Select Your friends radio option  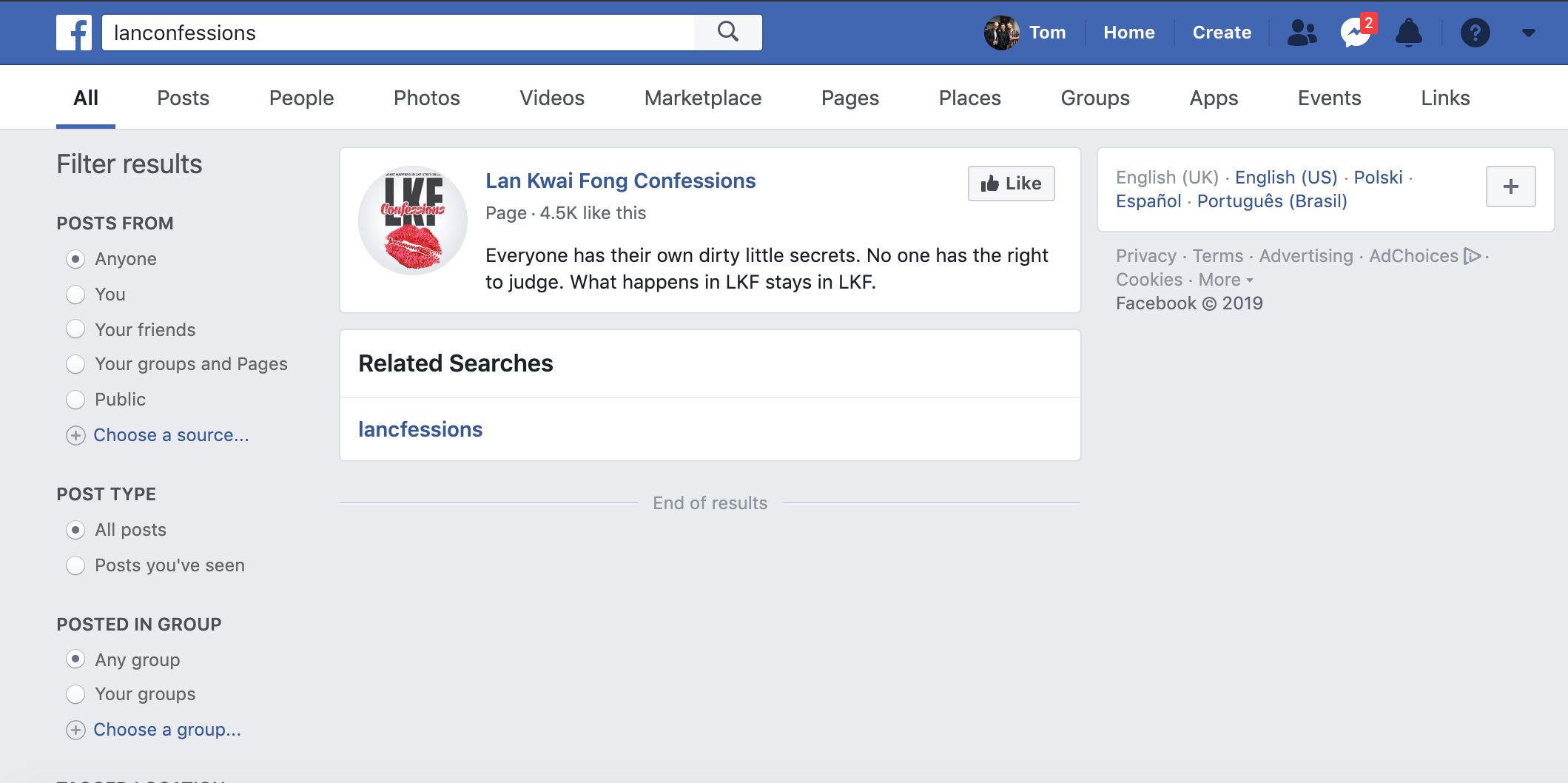[75, 329]
